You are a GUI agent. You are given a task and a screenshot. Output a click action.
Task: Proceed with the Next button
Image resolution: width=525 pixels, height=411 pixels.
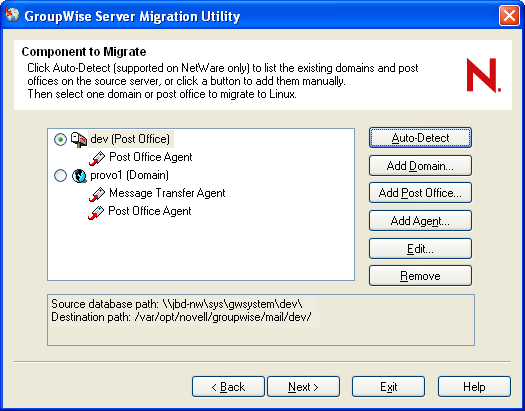click(x=303, y=387)
